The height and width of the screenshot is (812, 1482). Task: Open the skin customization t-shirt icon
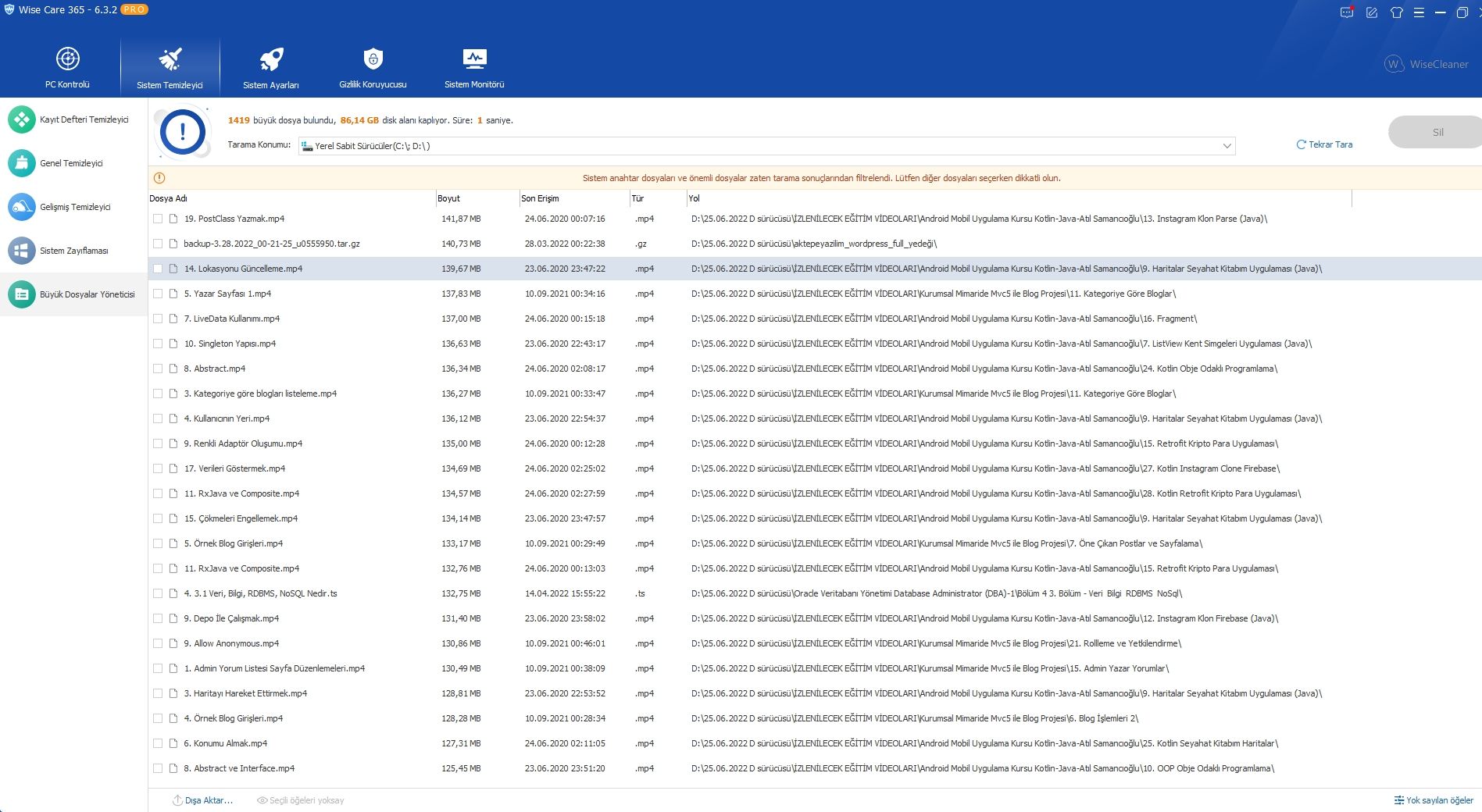click(1396, 12)
